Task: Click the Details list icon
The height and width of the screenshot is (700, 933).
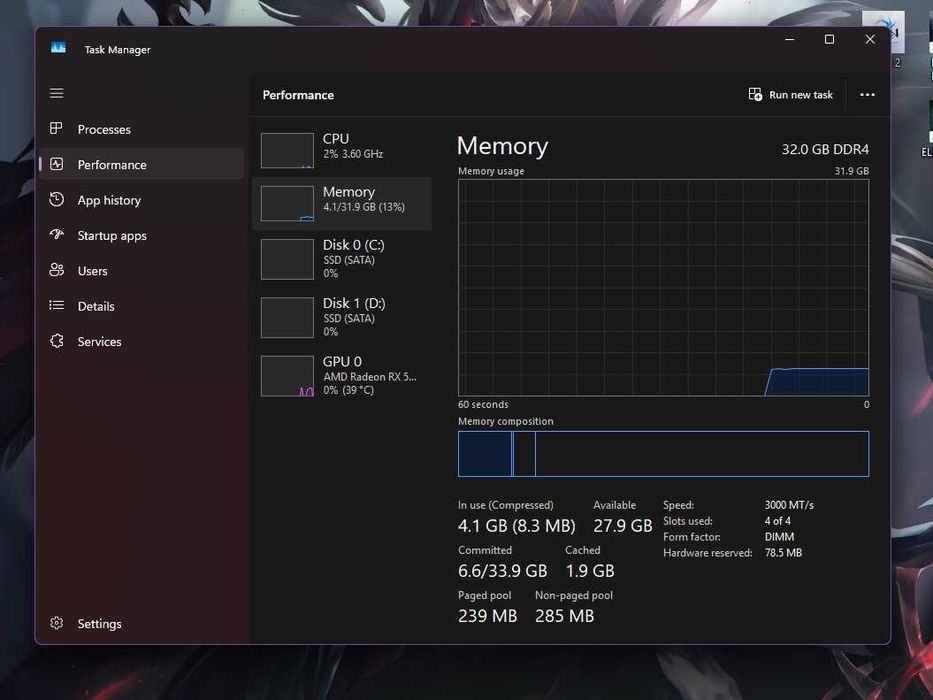Action: [x=57, y=305]
